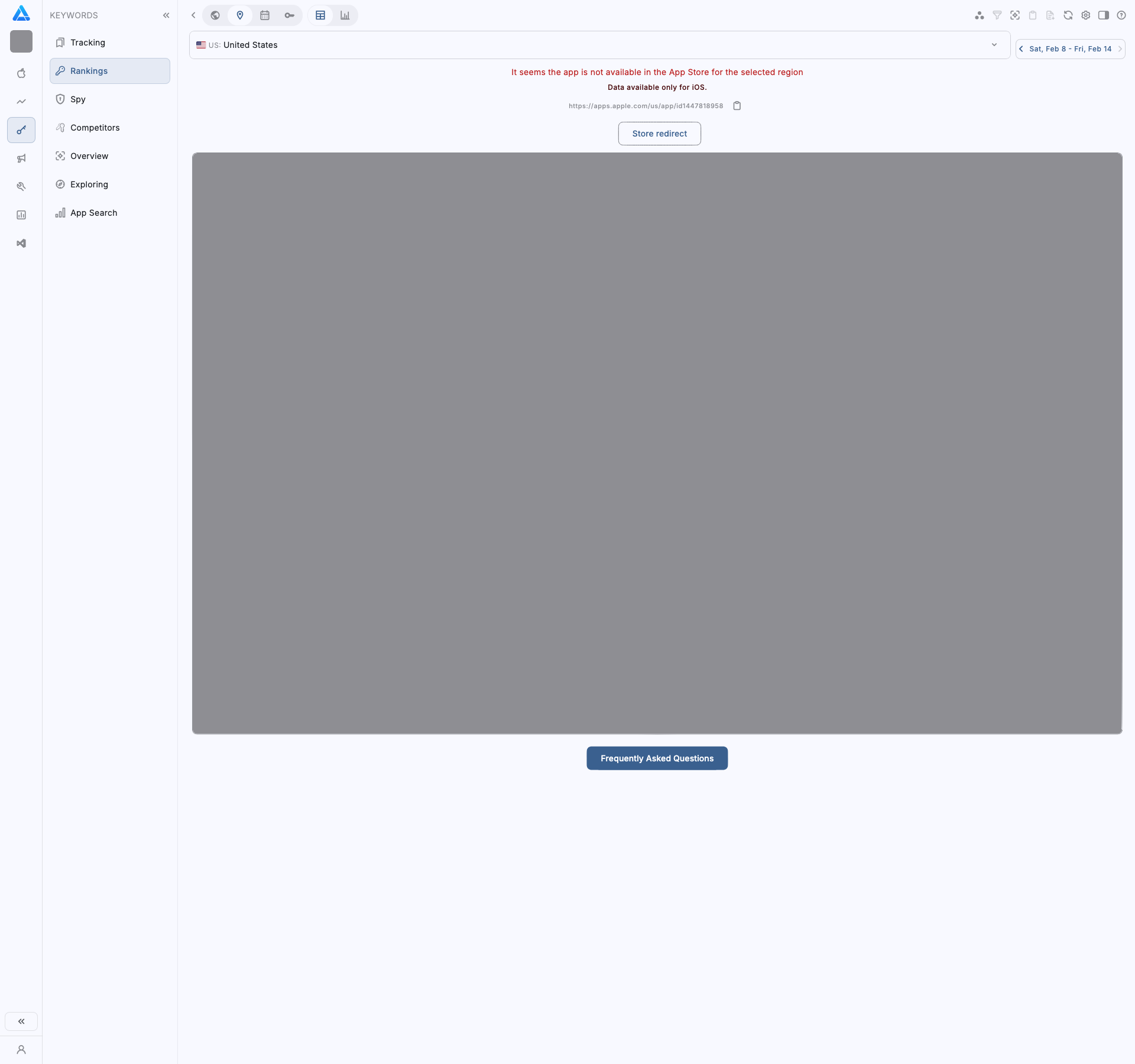Switch to table view toggle
1135x1064 pixels.
(320, 15)
